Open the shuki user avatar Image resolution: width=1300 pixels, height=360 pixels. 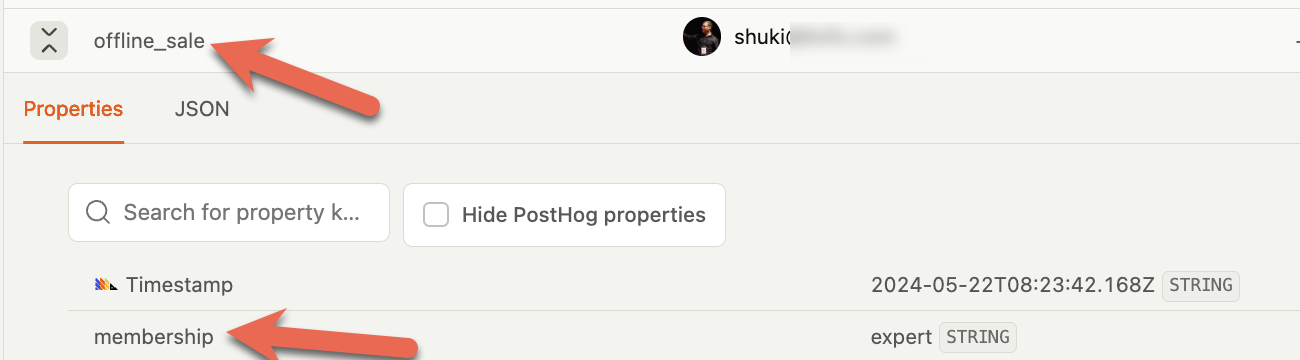pyautogui.click(x=702, y=37)
